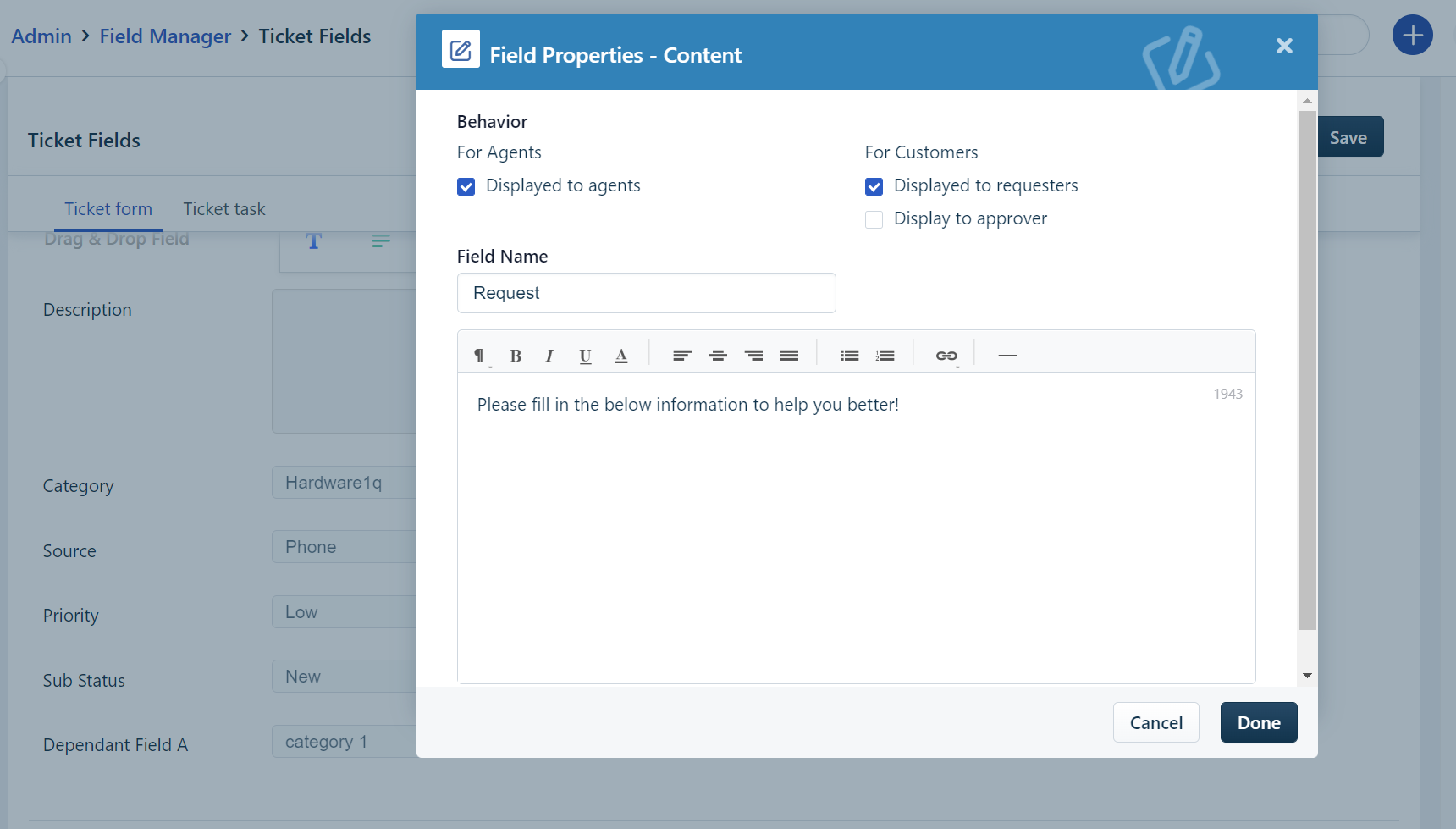Image resolution: width=1456 pixels, height=829 pixels.
Task: Click the Done button
Action: click(x=1259, y=722)
